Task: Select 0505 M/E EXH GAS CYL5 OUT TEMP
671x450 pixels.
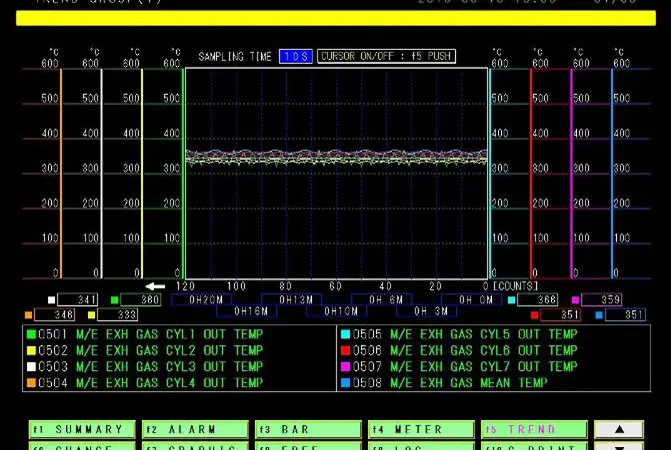Action: (x=465, y=334)
